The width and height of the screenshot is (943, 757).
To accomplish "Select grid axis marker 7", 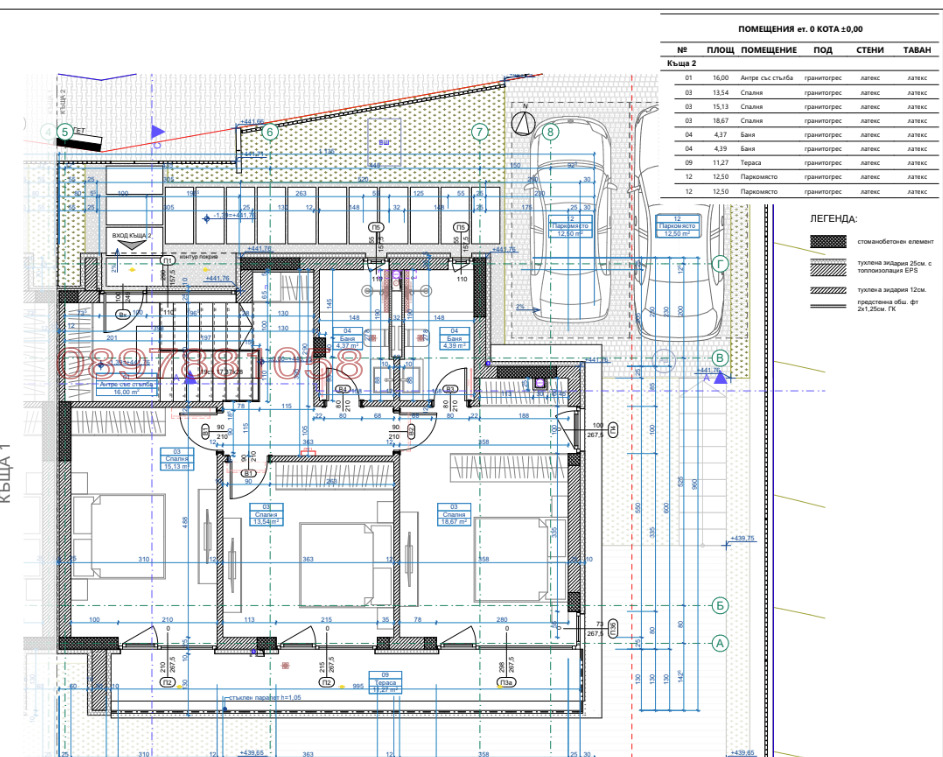I will 479,132.
